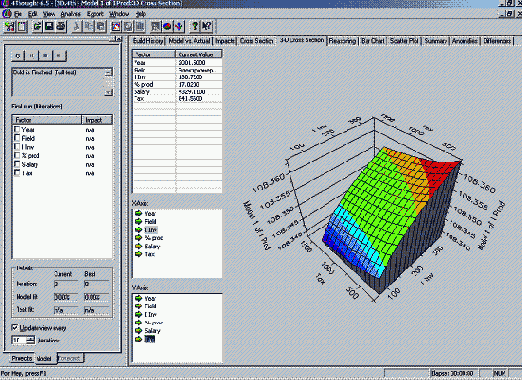
Task: Switch to the Reasoning tab
Action: pyautogui.click(x=342, y=41)
